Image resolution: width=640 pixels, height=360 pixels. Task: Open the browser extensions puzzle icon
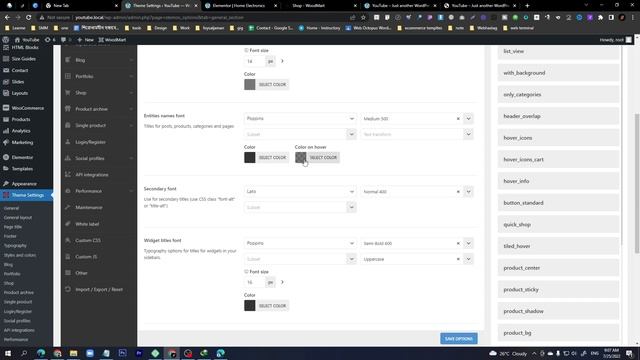tap(601, 18)
